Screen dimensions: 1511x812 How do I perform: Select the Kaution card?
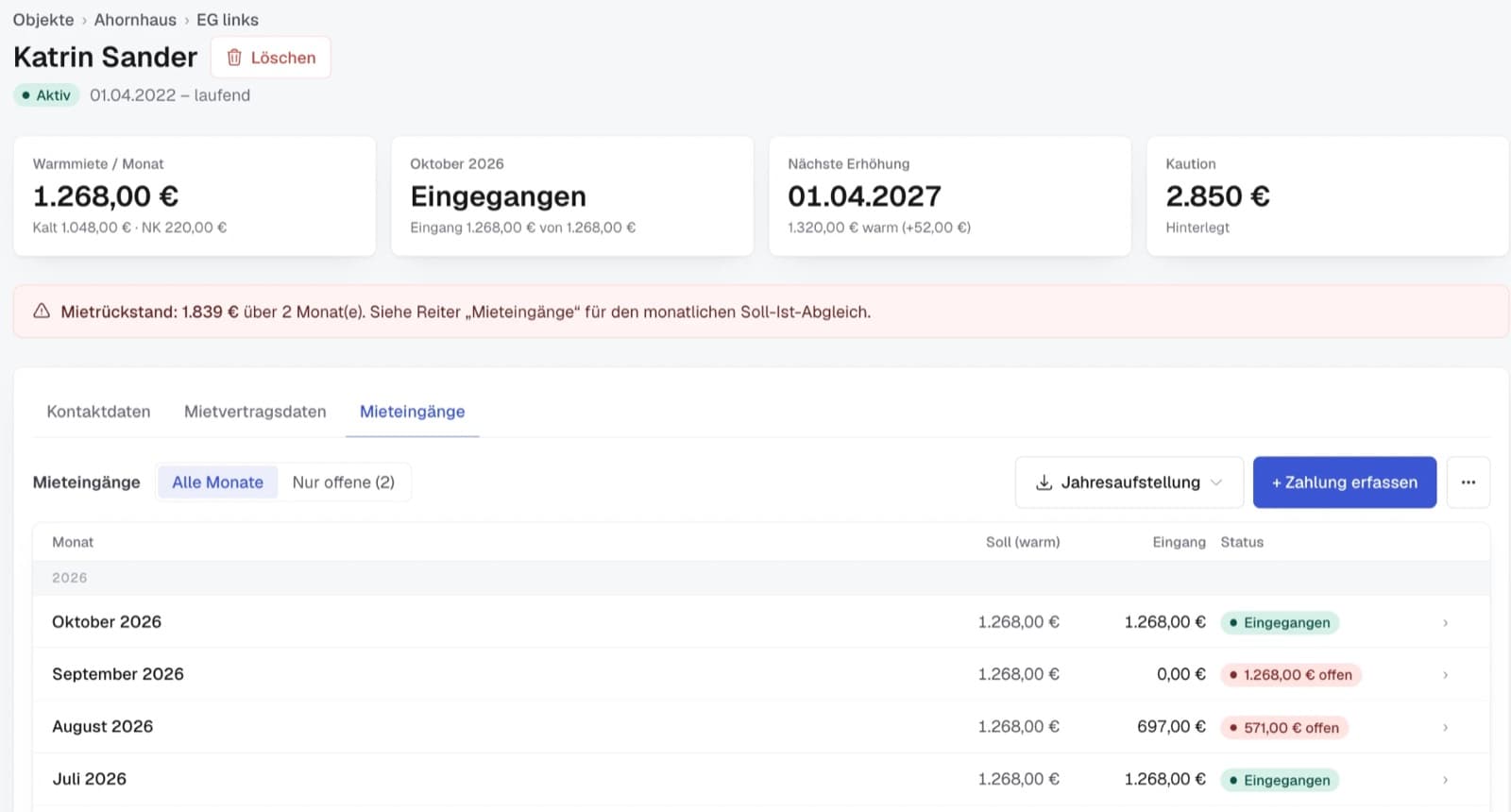[x=1328, y=196]
